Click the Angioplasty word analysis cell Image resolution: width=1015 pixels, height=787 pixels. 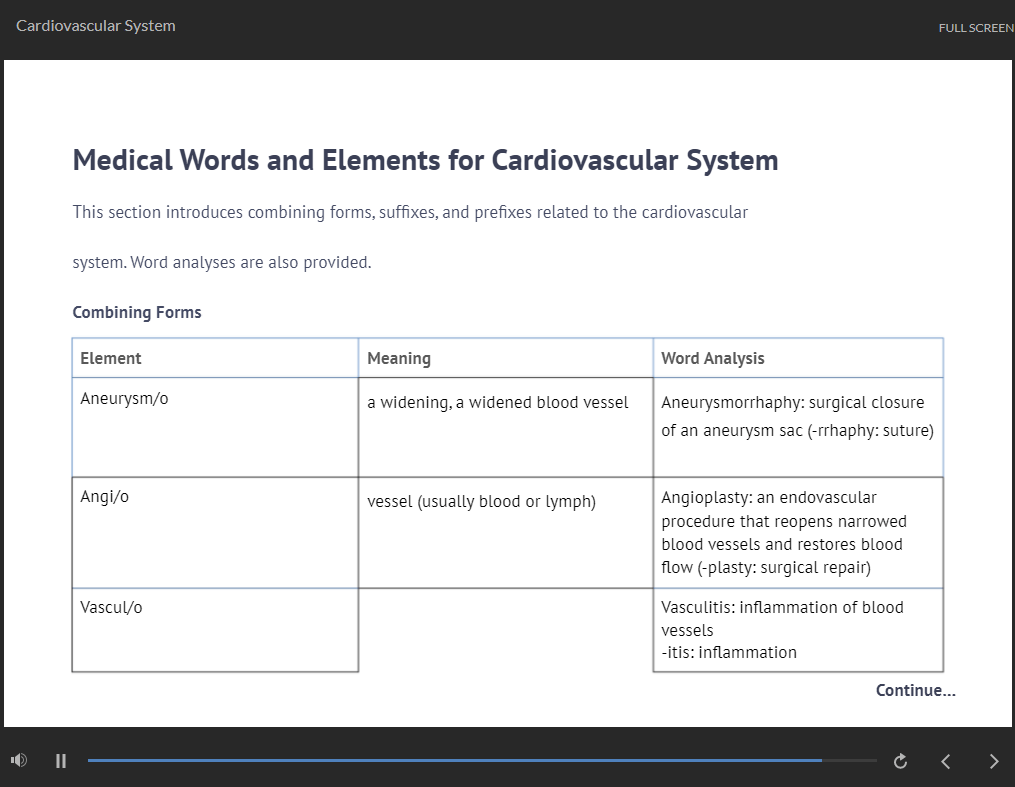click(x=798, y=532)
